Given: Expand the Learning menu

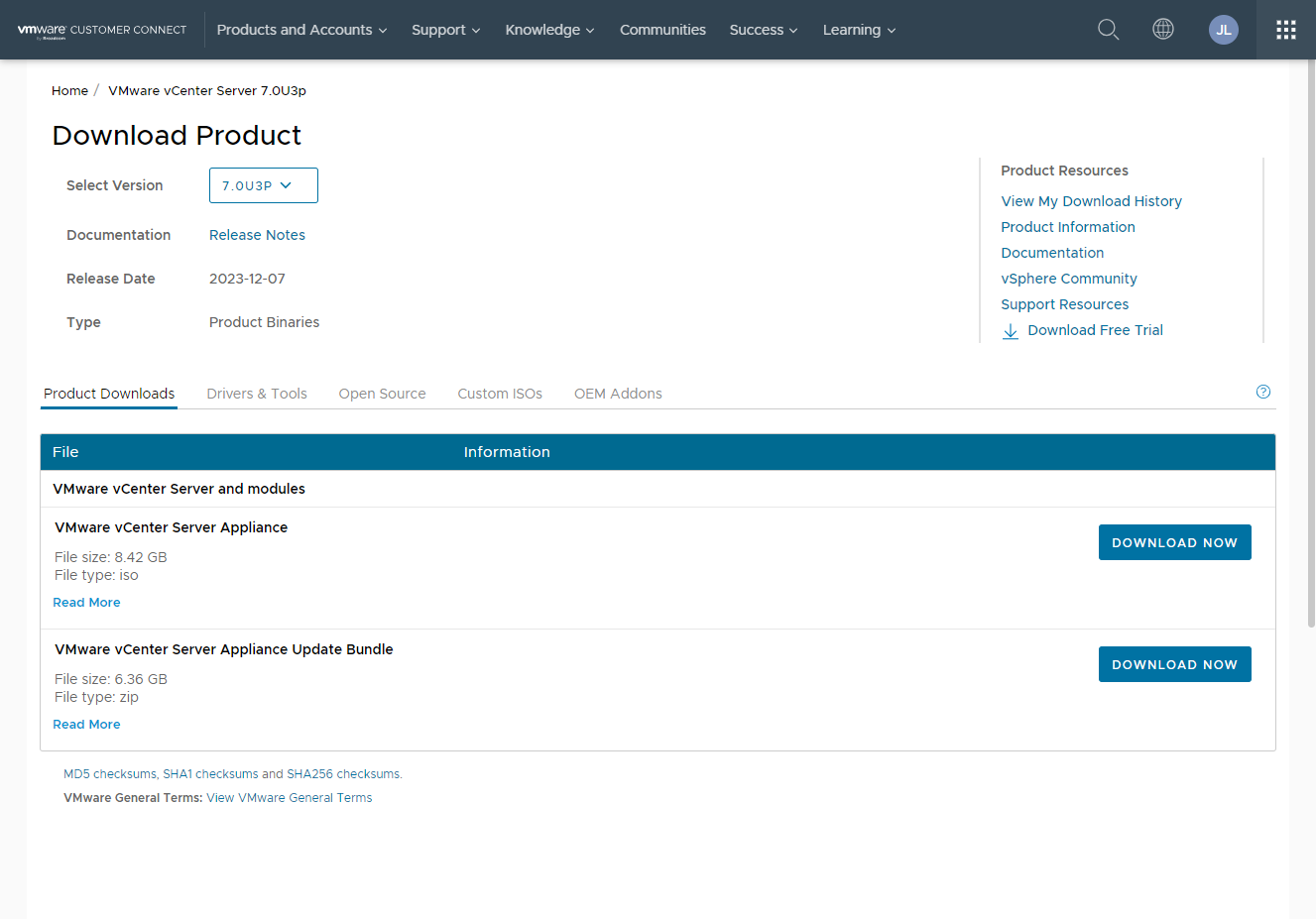Looking at the screenshot, I should tap(859, 30).
